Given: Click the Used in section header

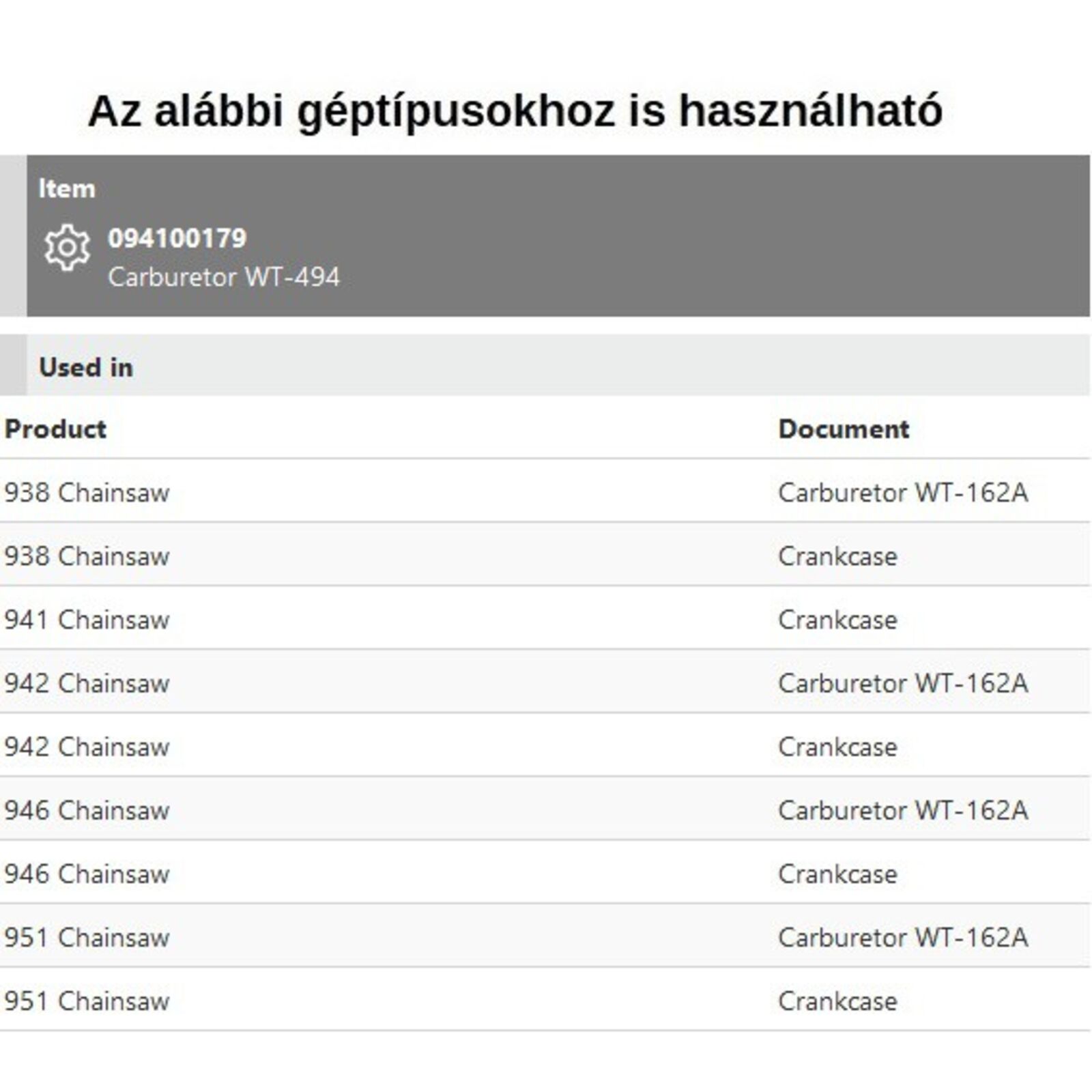Looking at the screenshot, I should click(86, 367).
